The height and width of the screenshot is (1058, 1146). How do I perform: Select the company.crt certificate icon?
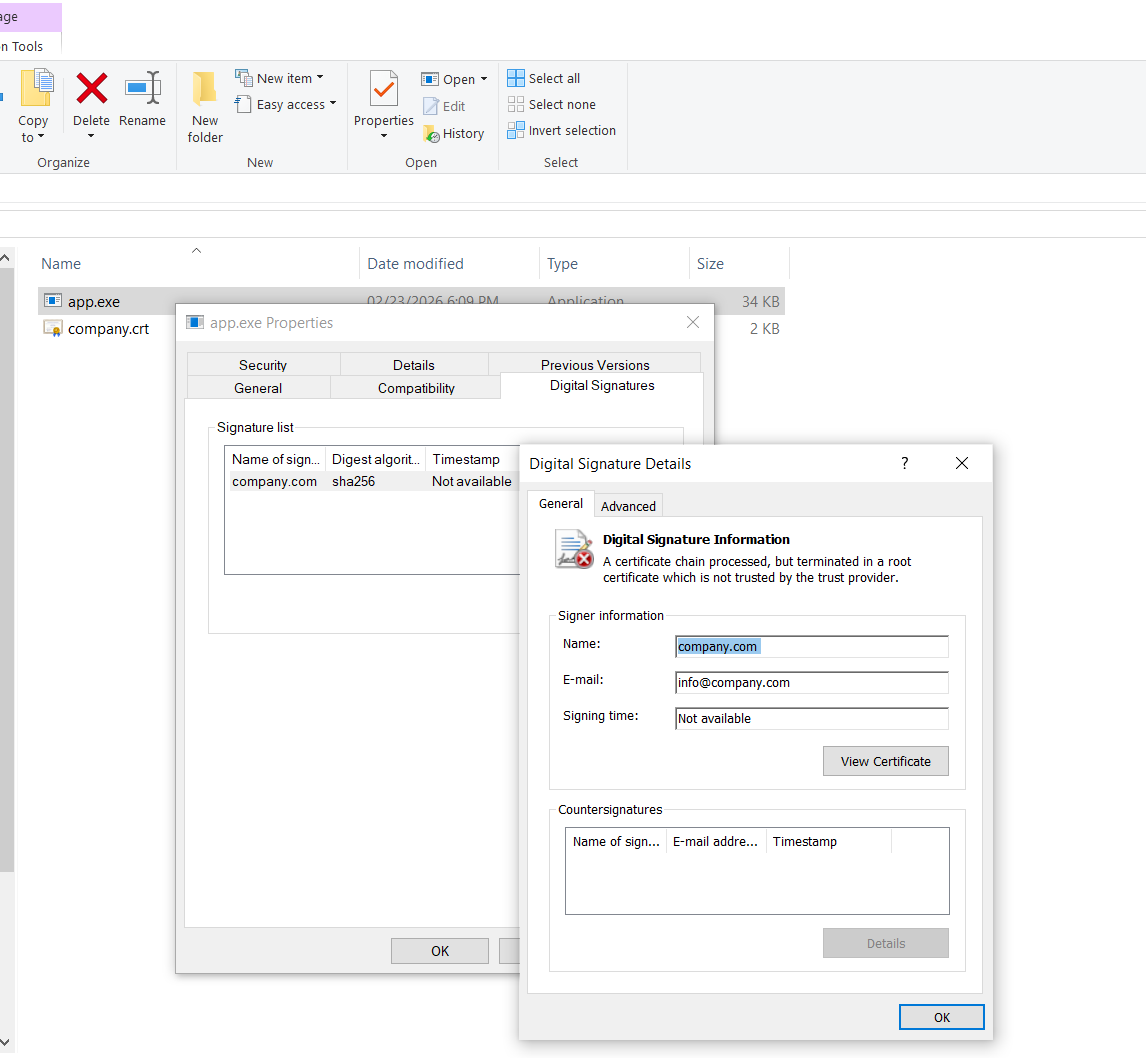pyautogui.click(x=53, y=328)
